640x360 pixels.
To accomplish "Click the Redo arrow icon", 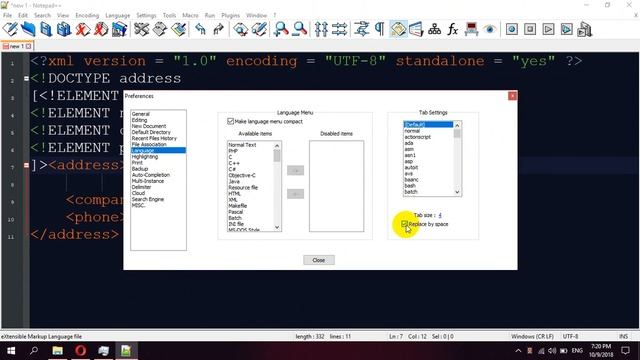I will (x=218, y=29).
